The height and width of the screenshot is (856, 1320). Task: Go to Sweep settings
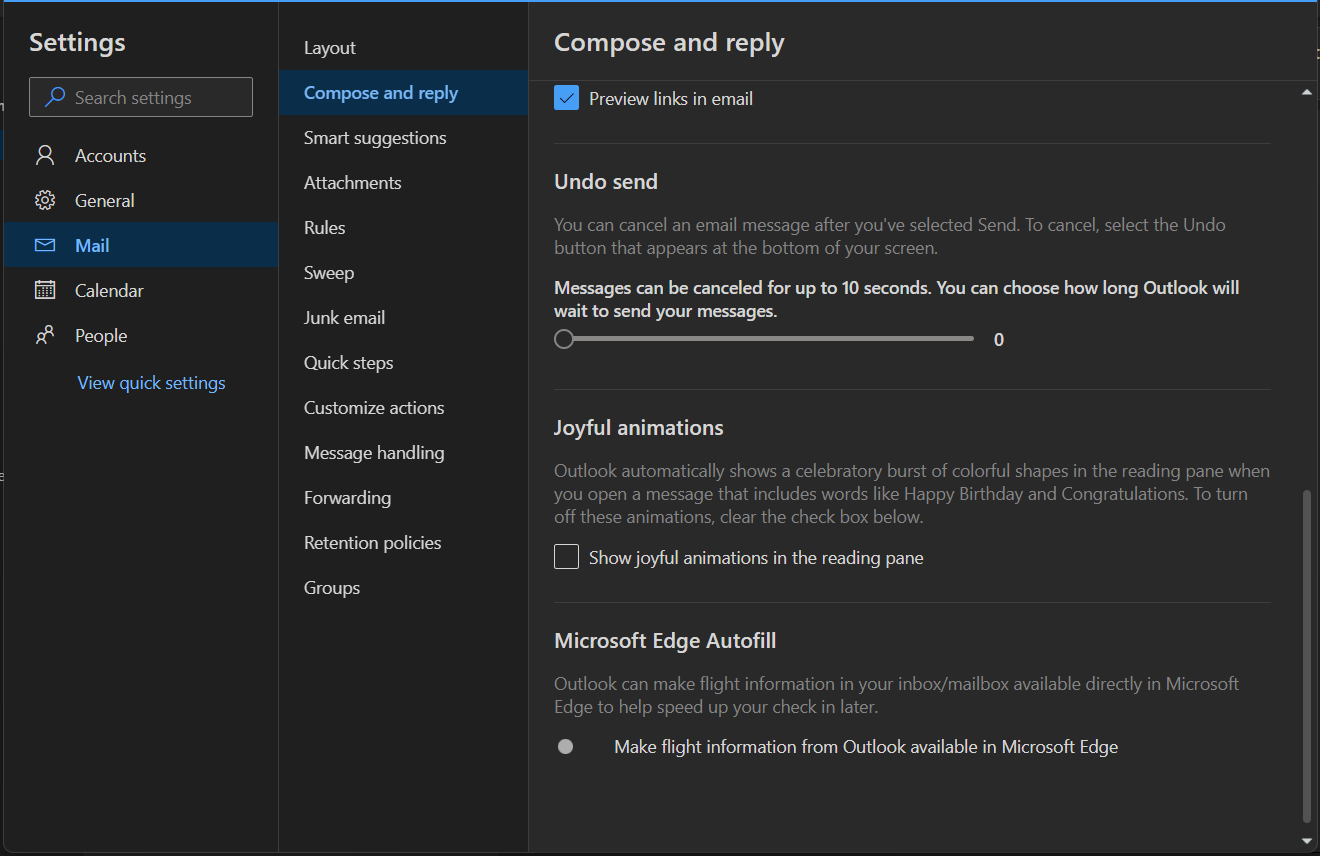(x=403, y=272)
